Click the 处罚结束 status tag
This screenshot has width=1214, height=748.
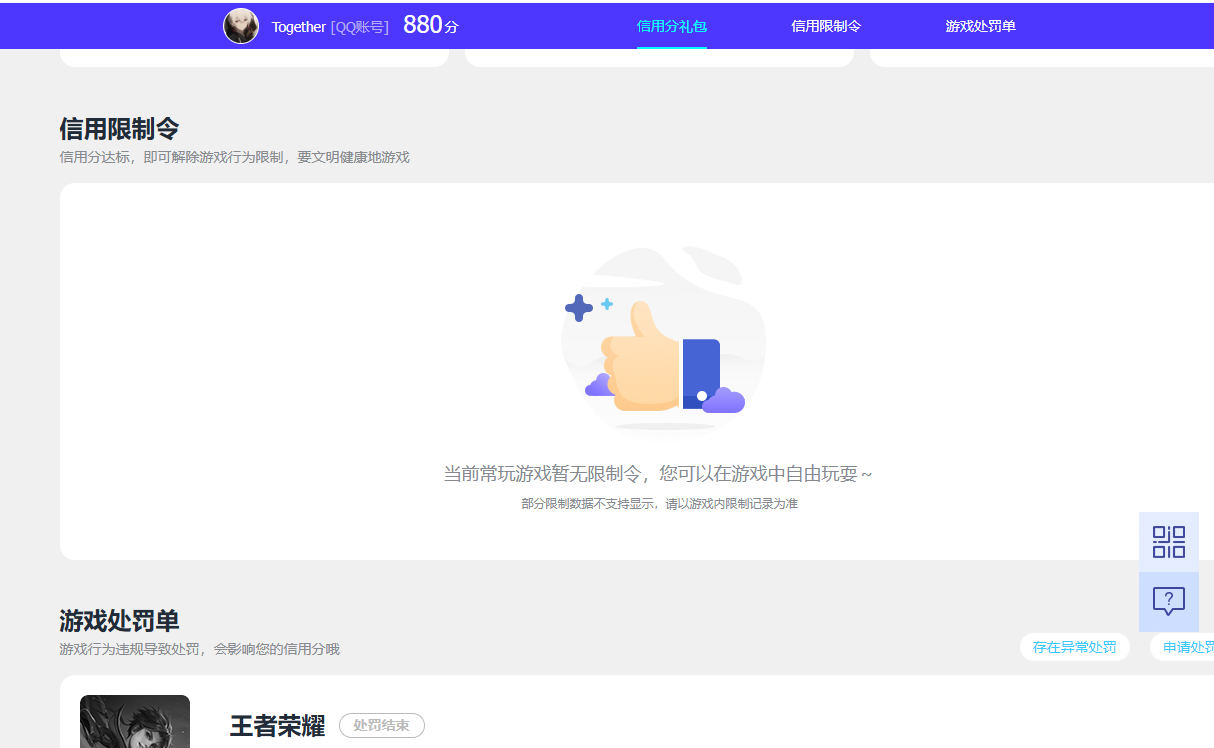click(382, 725)
